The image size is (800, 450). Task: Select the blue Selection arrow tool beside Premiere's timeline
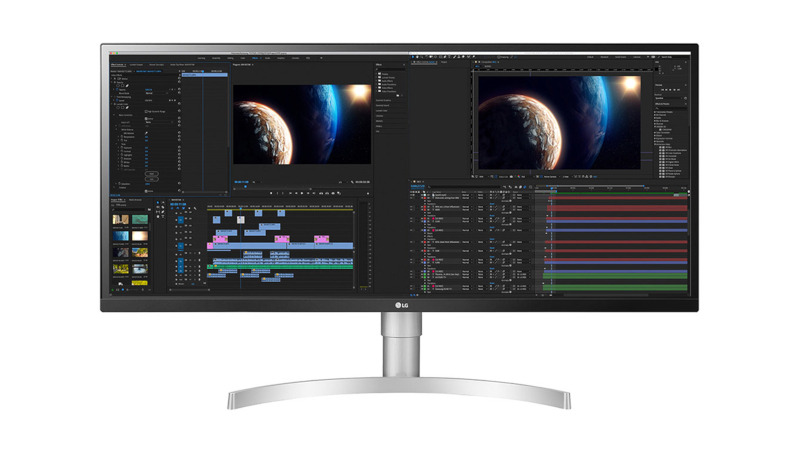click(x=158, y=203)
